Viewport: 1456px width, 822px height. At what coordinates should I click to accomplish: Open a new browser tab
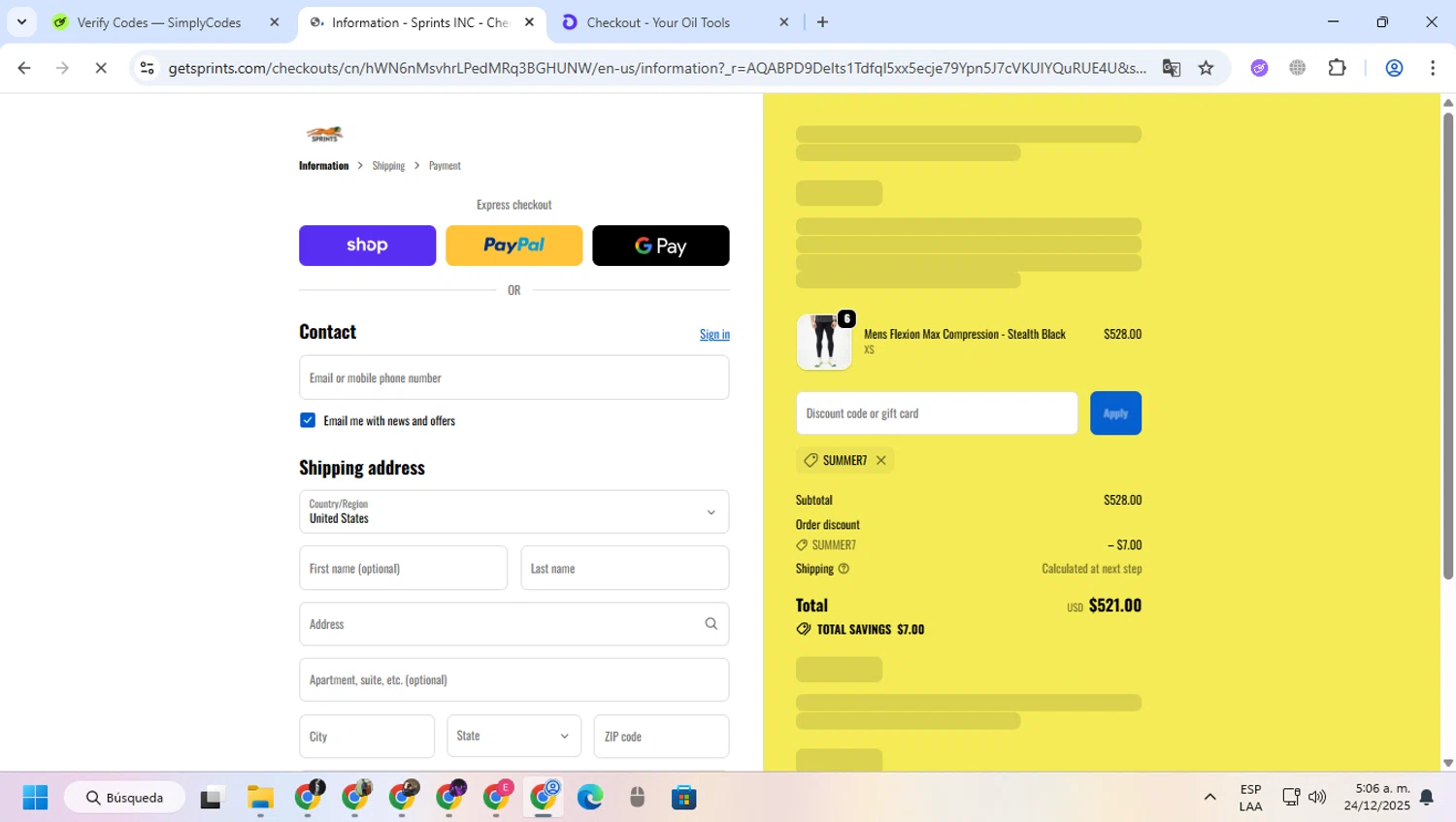click(823, 22)
